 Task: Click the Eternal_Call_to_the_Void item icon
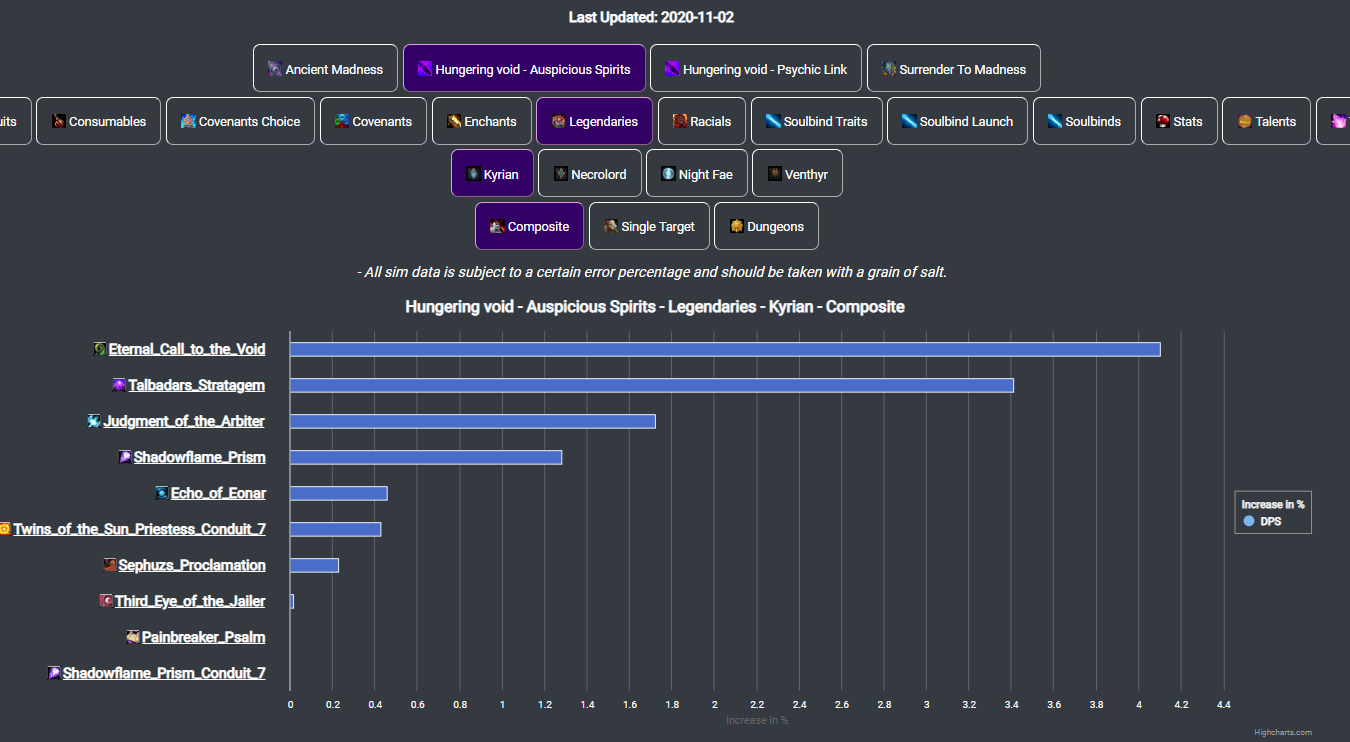tap(98, 349)
